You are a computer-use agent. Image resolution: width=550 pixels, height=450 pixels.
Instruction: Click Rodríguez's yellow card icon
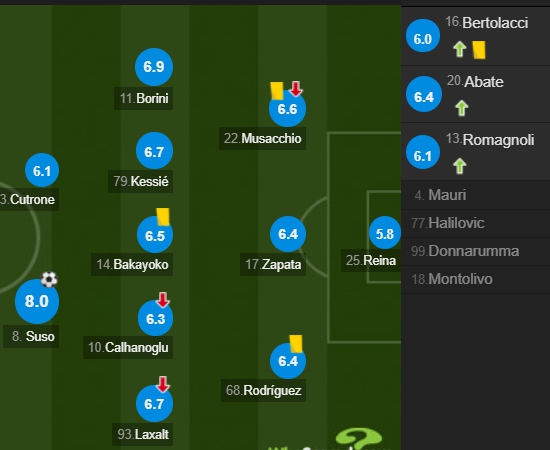coord(296,343)
